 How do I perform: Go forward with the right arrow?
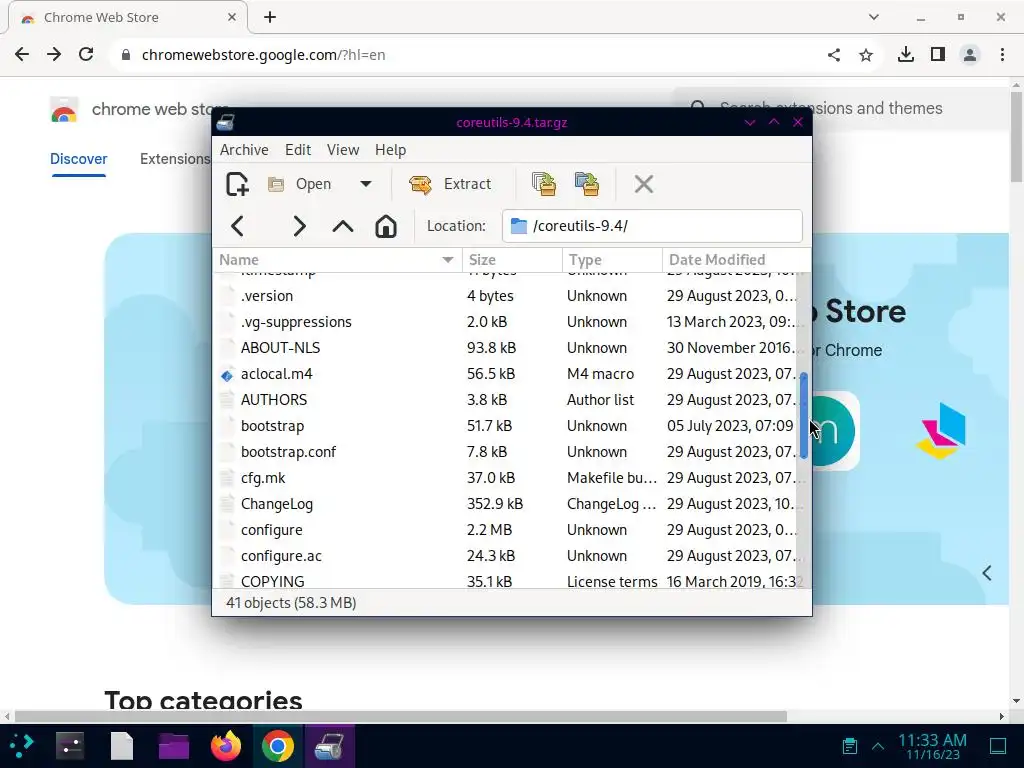tap(298, 226)
